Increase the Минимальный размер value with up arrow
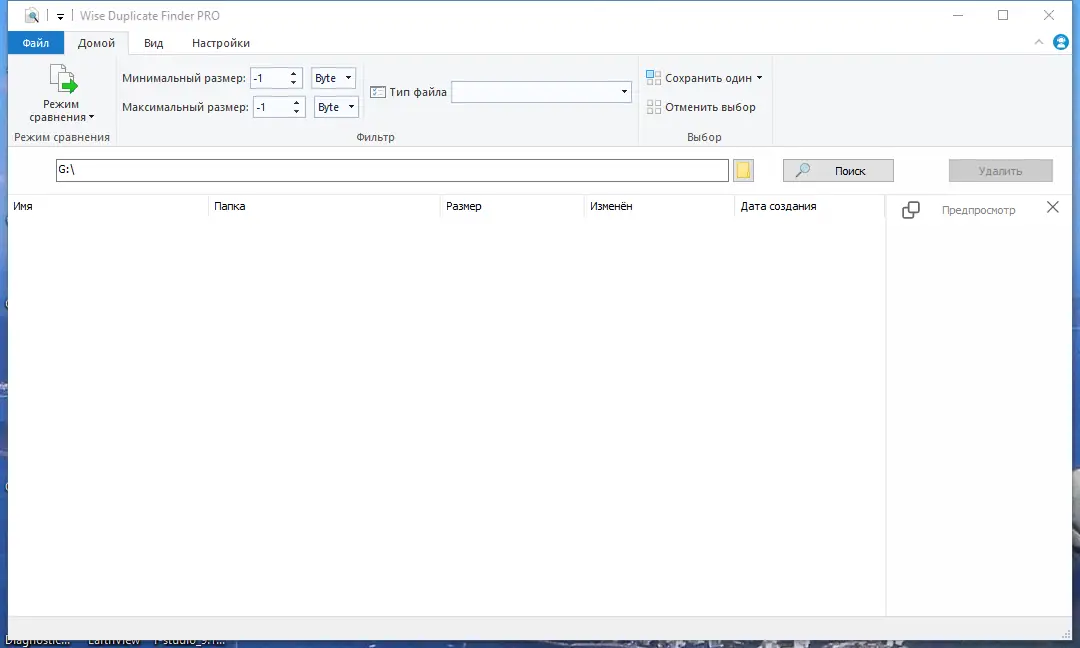This screenshot has width=1080, height=648. coord(293,73)
